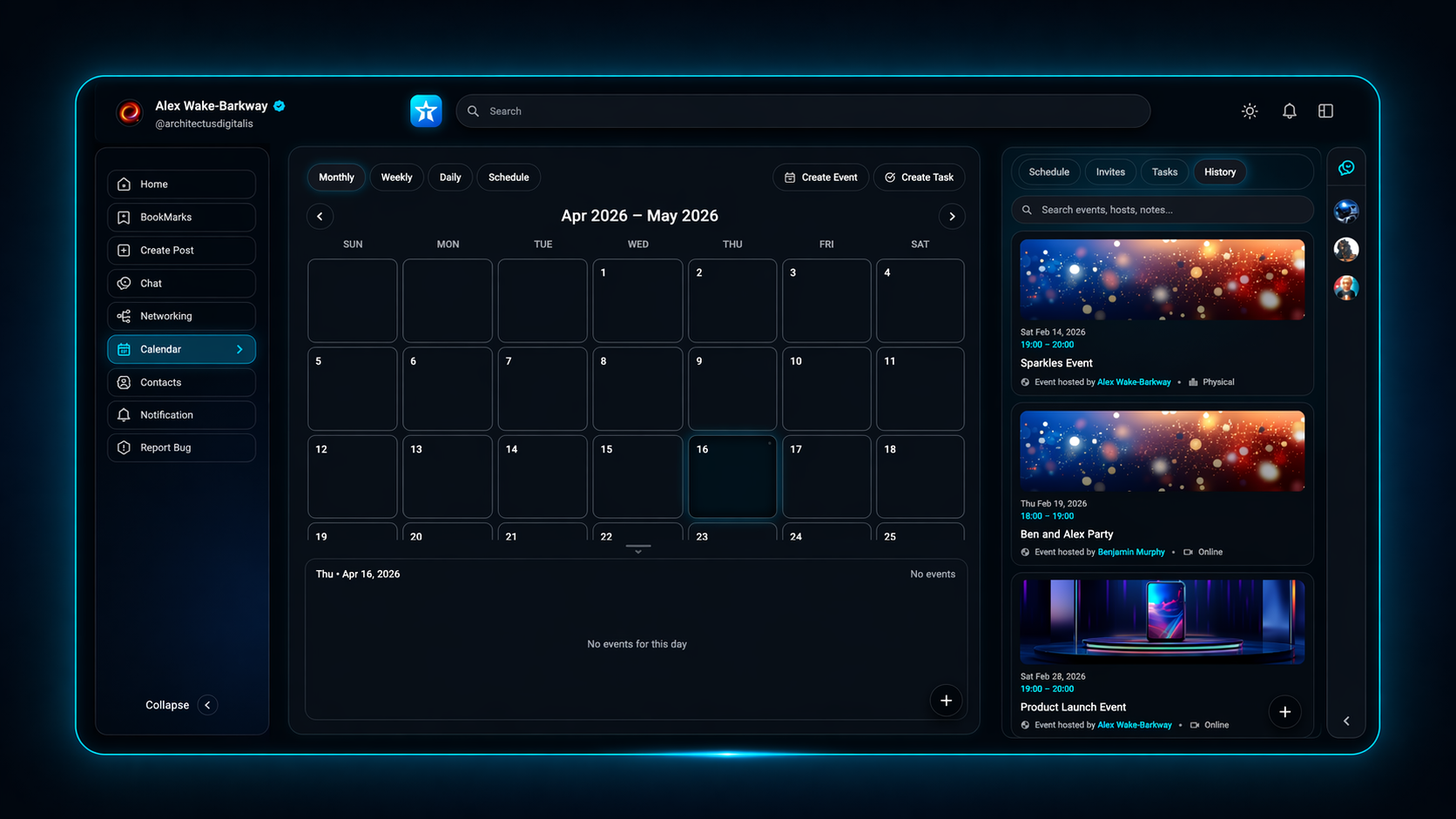Go to previous month arrow
This screenshot has width=1456, height=819.
320,217
